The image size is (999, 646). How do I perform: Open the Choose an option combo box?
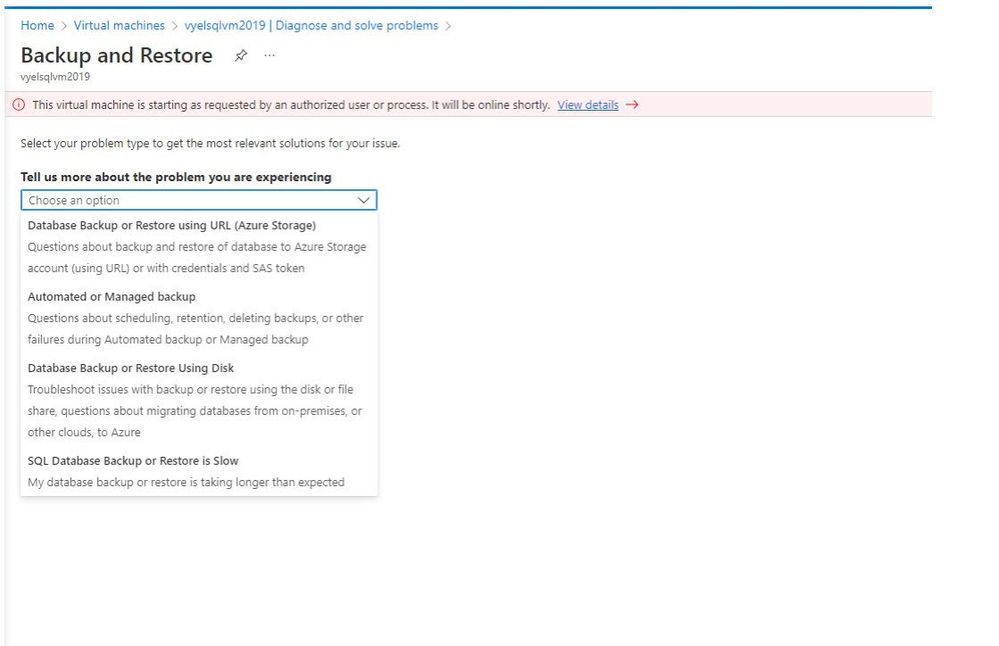click(199, 200)
